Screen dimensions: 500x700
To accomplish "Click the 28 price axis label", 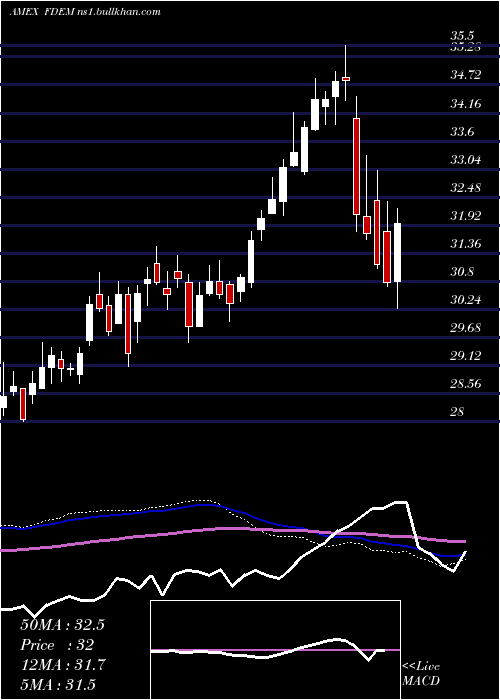I will pos(458,411).
